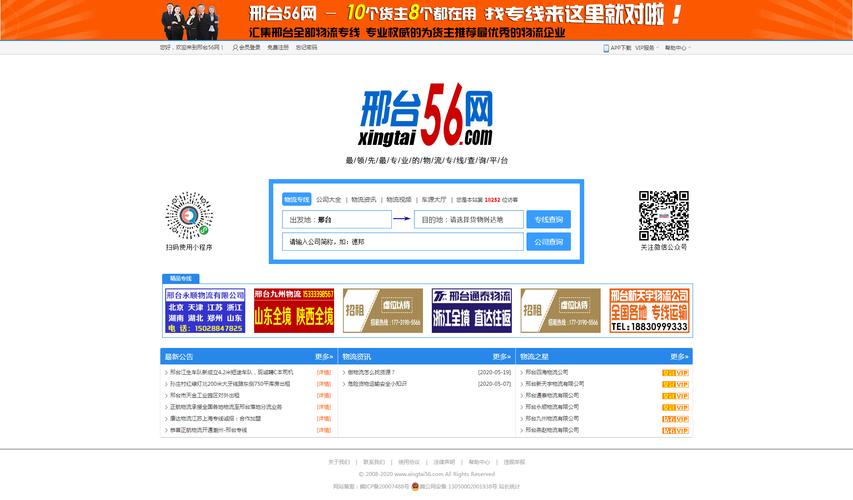The width and height of the screenshot is (853, 500).
Task: Click the 帮助中心 footer link
Action: tap(479, 462)
